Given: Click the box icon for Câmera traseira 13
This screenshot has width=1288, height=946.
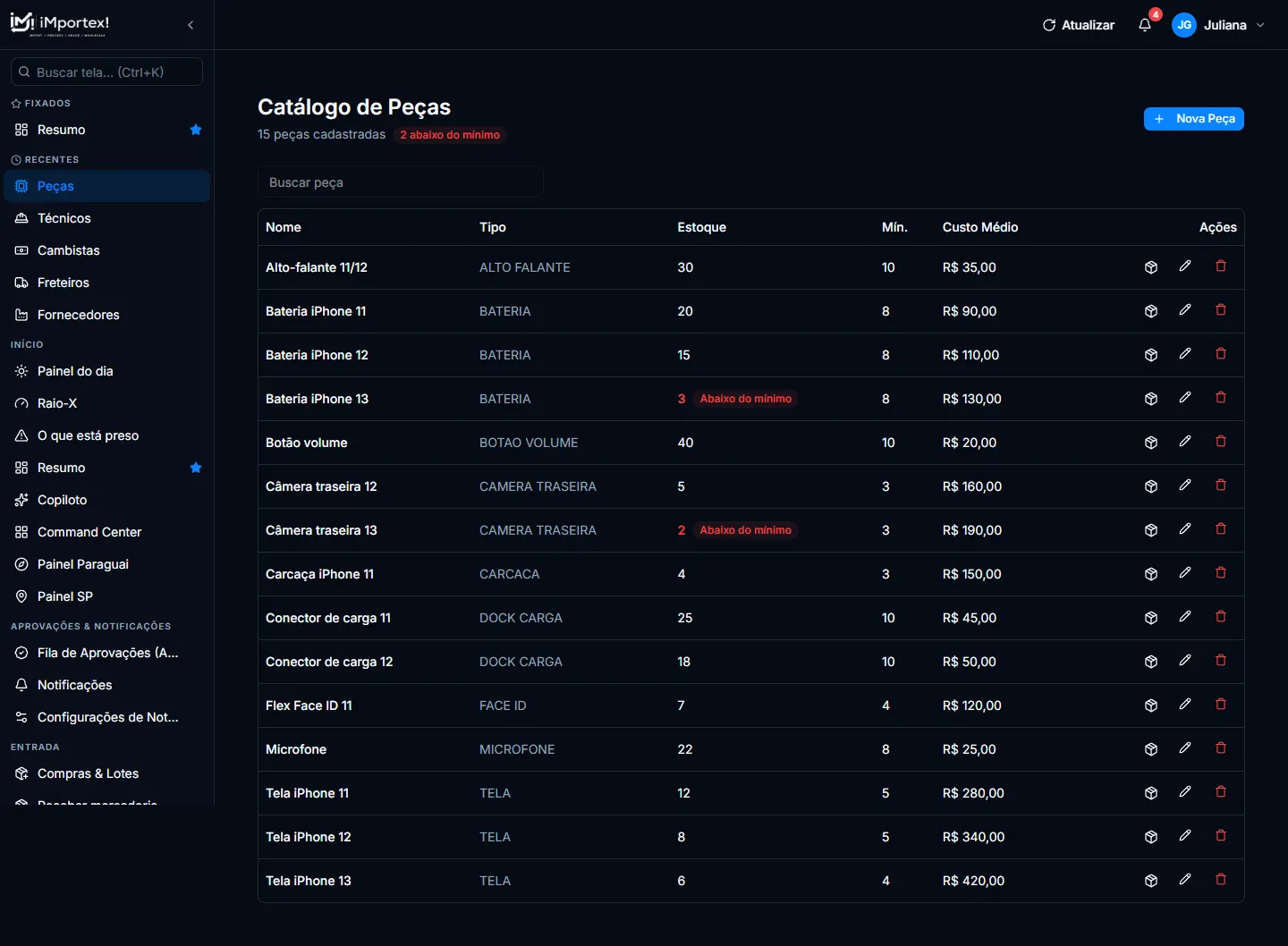Looking at the screenshot, I should (1151, 530).
